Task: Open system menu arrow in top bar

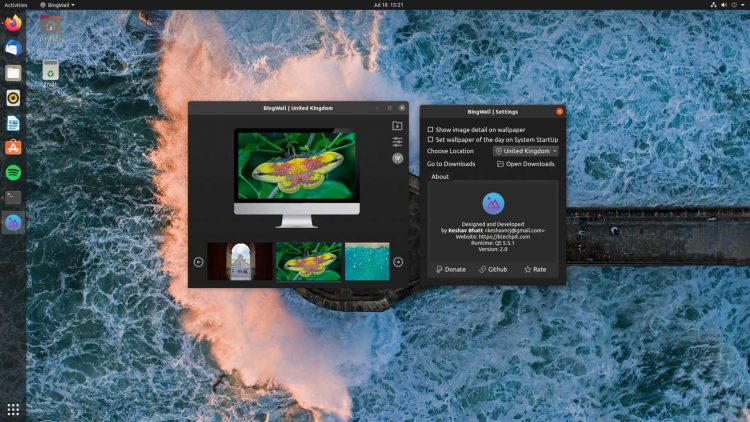Action: point(743,5)
